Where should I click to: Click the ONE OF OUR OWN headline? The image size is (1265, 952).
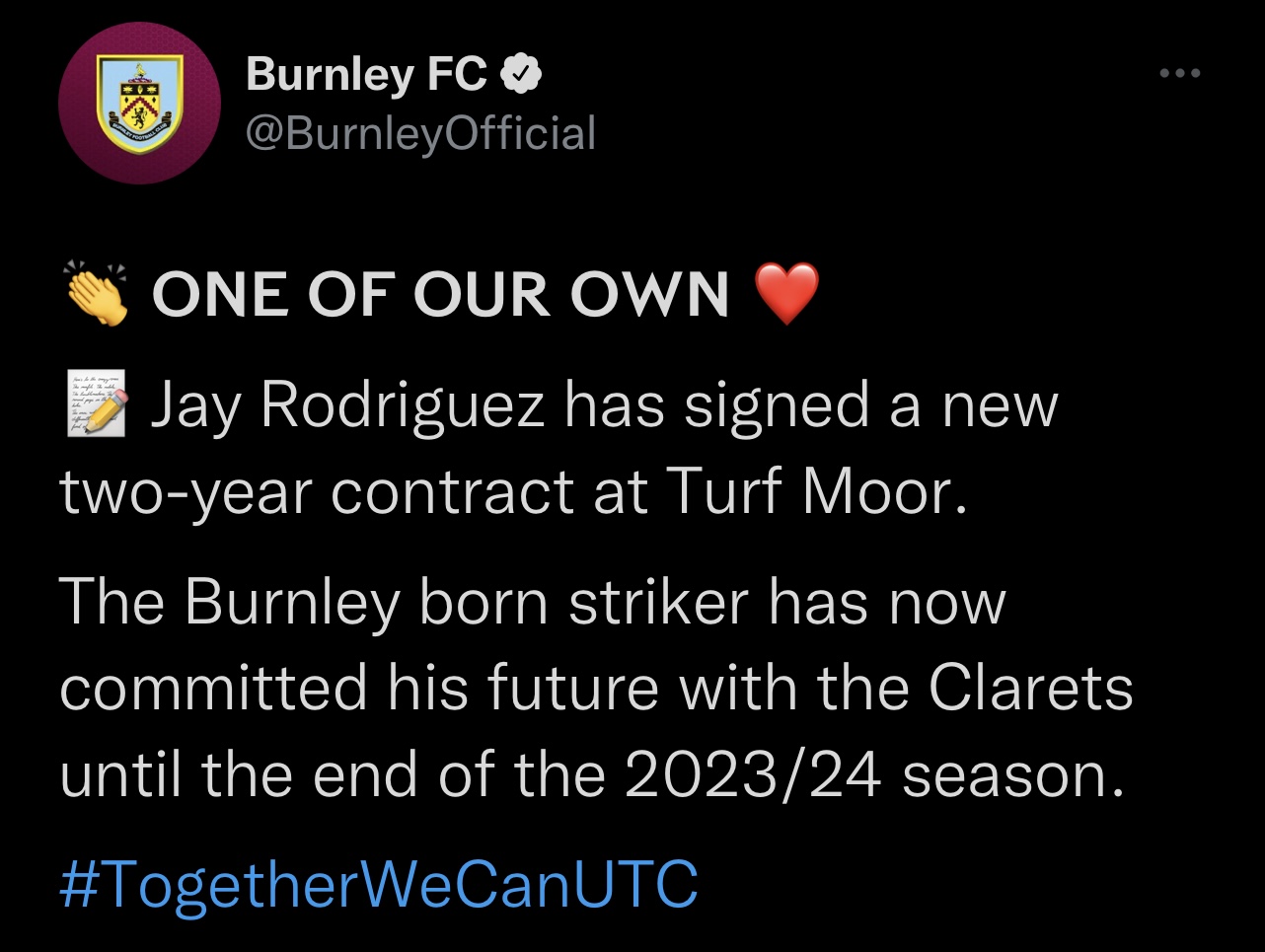pyautogui.click(x=440, y=295)
